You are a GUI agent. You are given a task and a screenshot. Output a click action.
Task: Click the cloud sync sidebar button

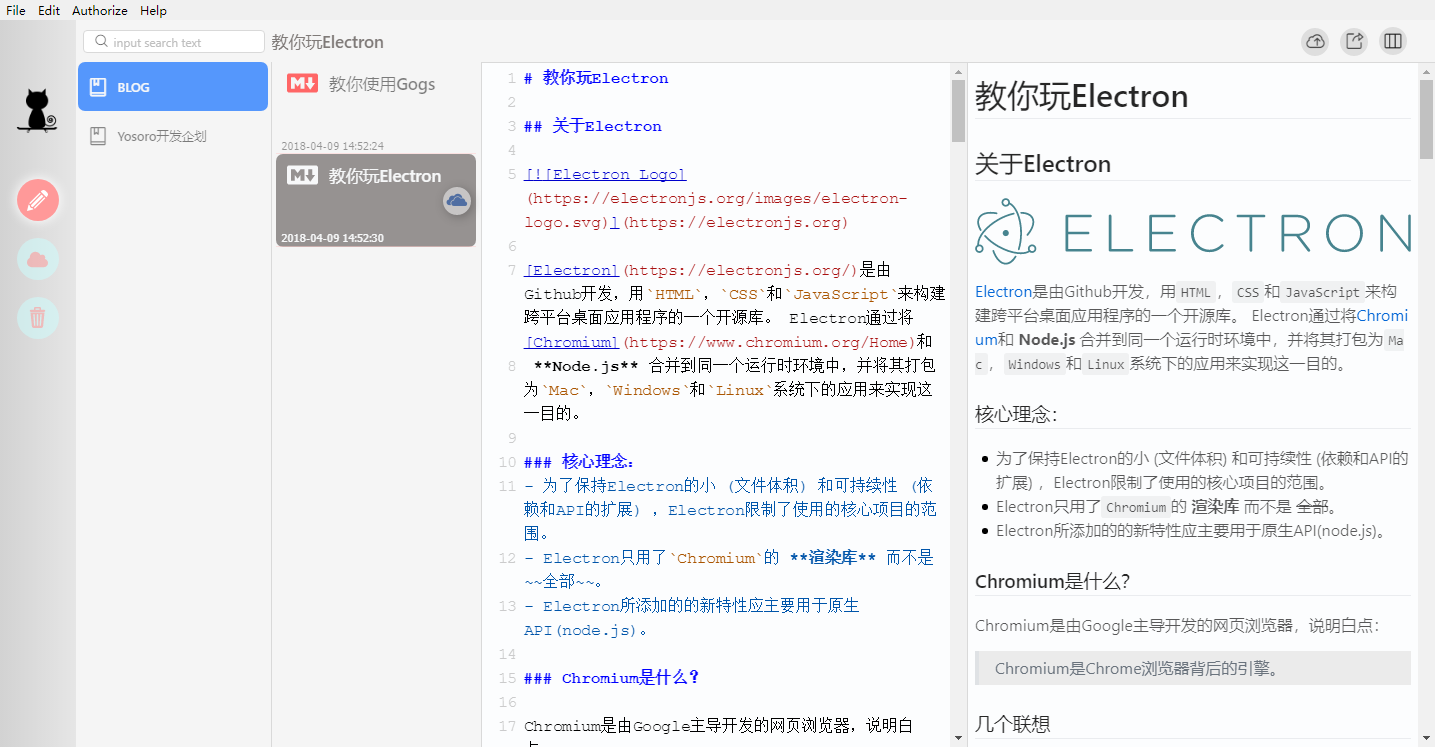tap(38, 260)
